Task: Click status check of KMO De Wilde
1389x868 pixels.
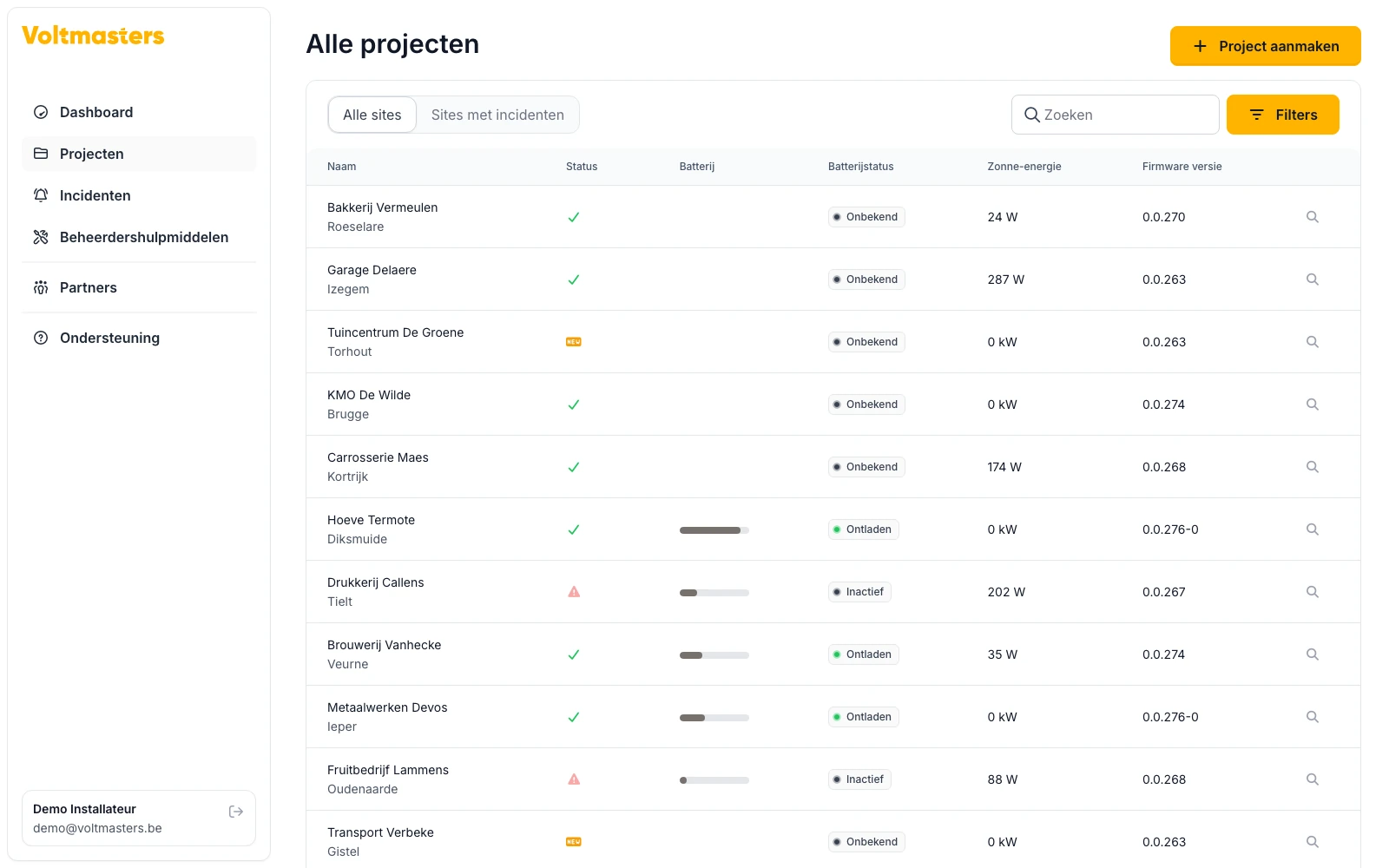Action: click(574, 404)
